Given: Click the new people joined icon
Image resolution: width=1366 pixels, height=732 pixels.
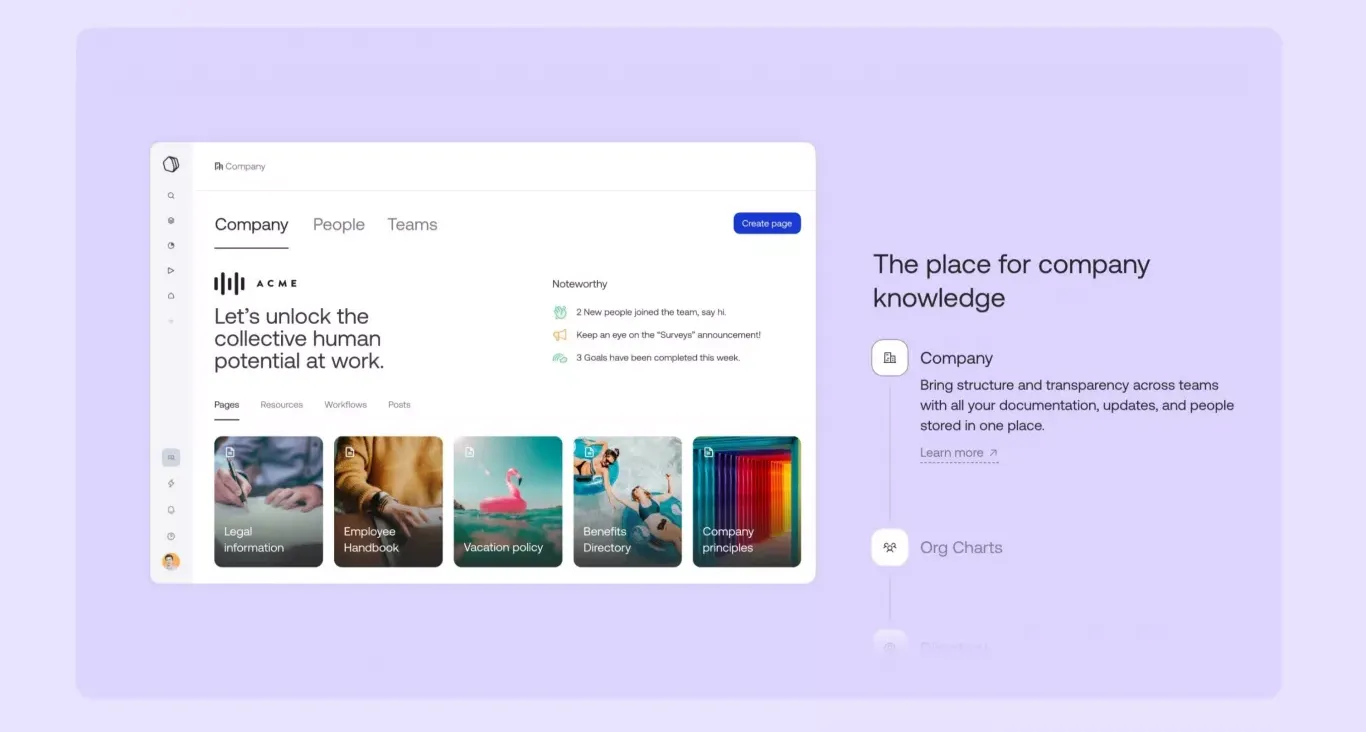Looking at the screenshot, I should [560, 312].
